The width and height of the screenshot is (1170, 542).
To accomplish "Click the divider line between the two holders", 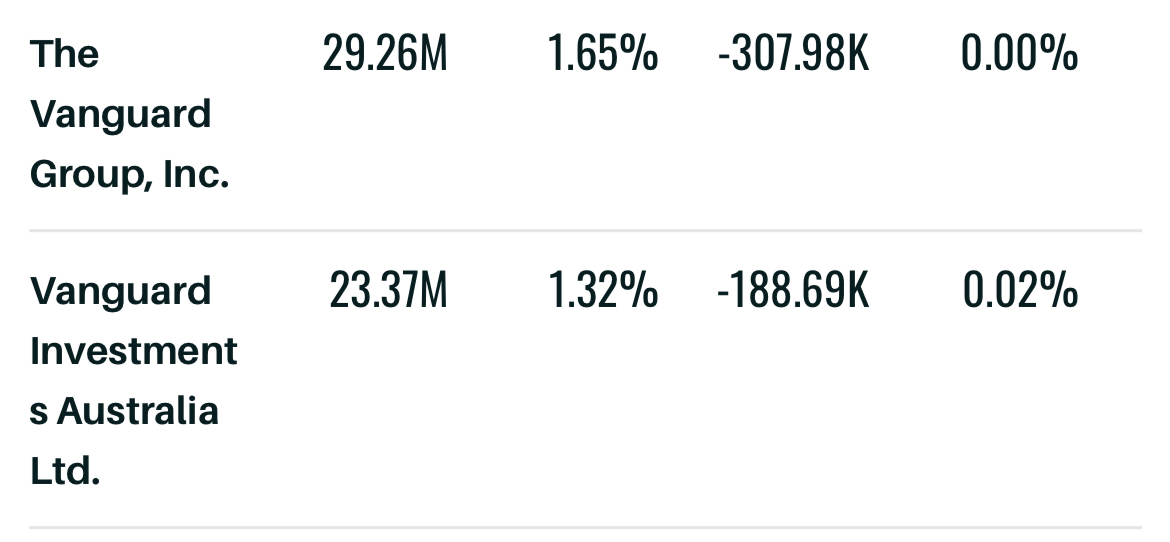I will click(x=585, y=231).
